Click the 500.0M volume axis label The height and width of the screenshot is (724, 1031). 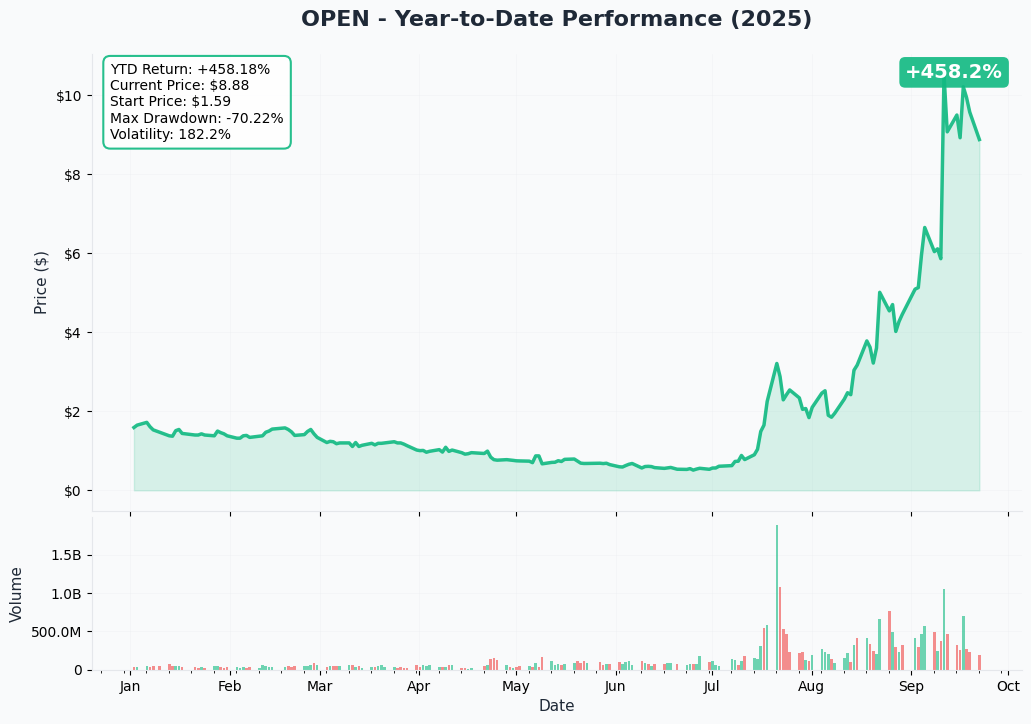[x=59, y=633]
